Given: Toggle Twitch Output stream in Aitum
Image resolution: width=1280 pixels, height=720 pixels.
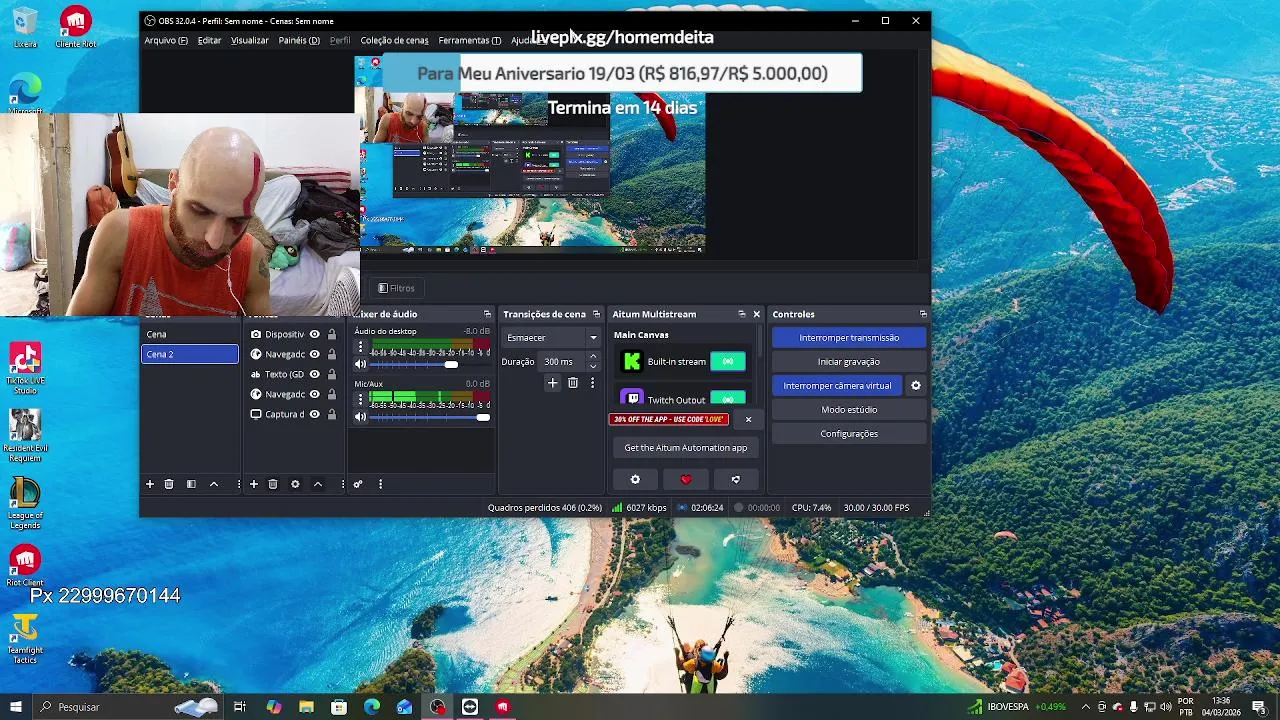Looking at the screenshot, I should (728, 399).
